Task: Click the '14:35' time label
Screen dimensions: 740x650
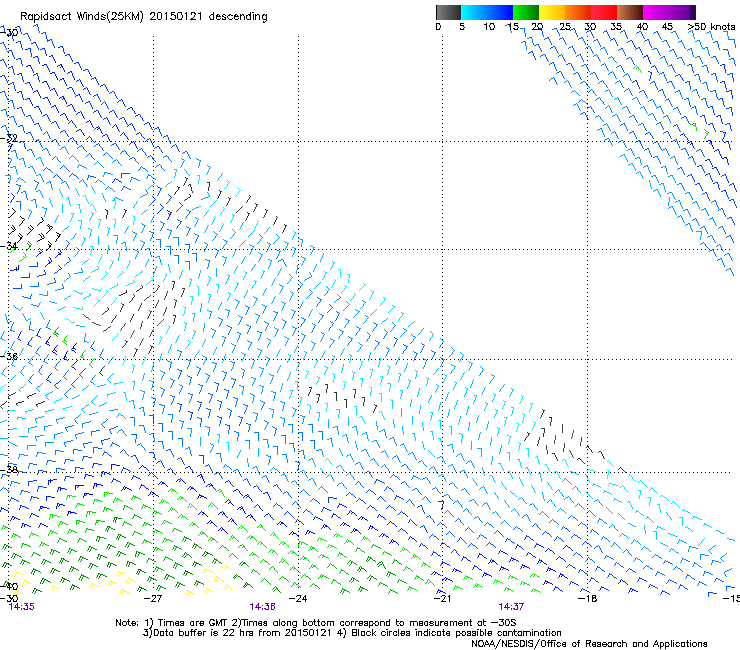Action: click(x=22, y=607)
